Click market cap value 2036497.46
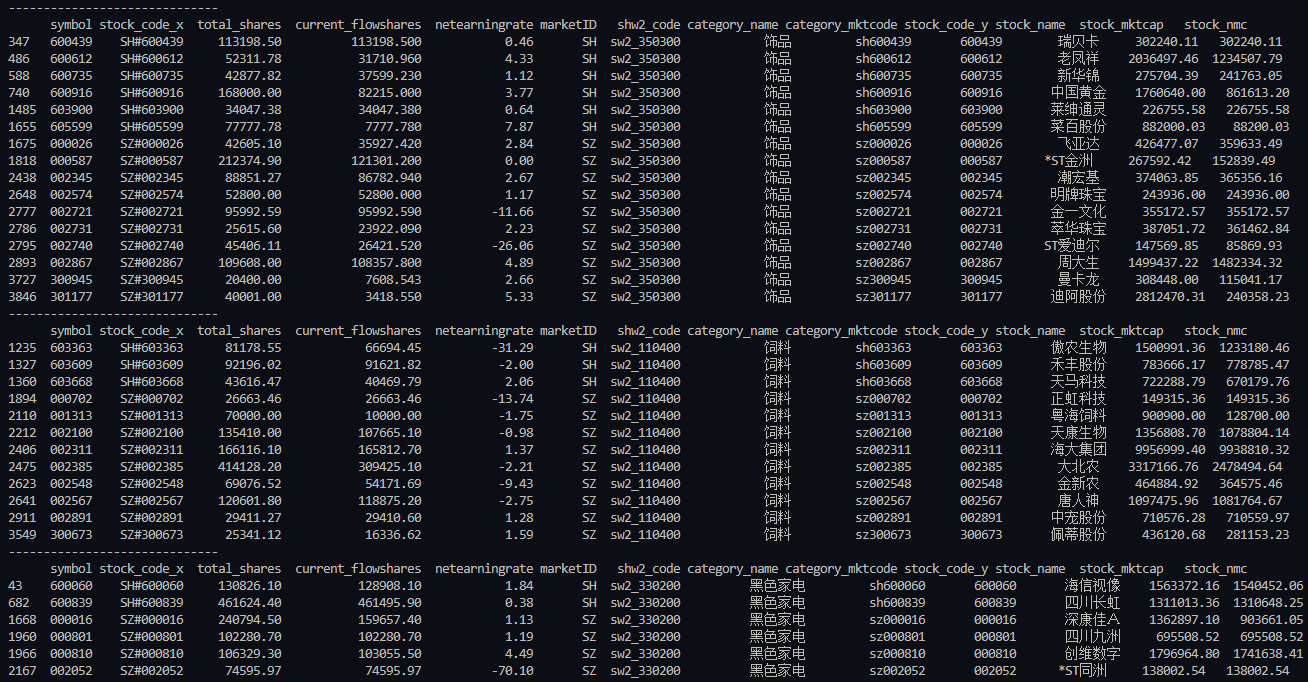Screen dimensions: 1308x682 click(x=1163, y=59)
